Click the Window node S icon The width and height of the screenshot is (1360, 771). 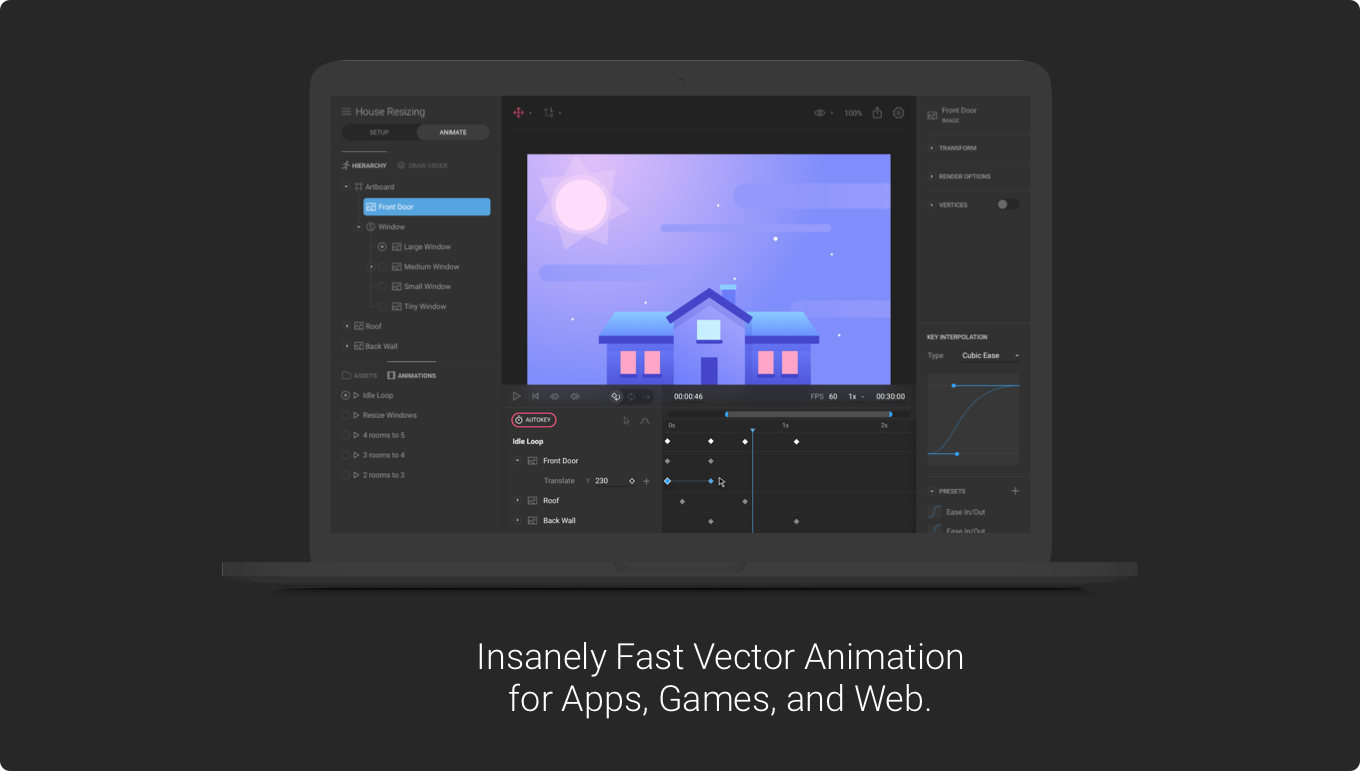click(371, 227)
